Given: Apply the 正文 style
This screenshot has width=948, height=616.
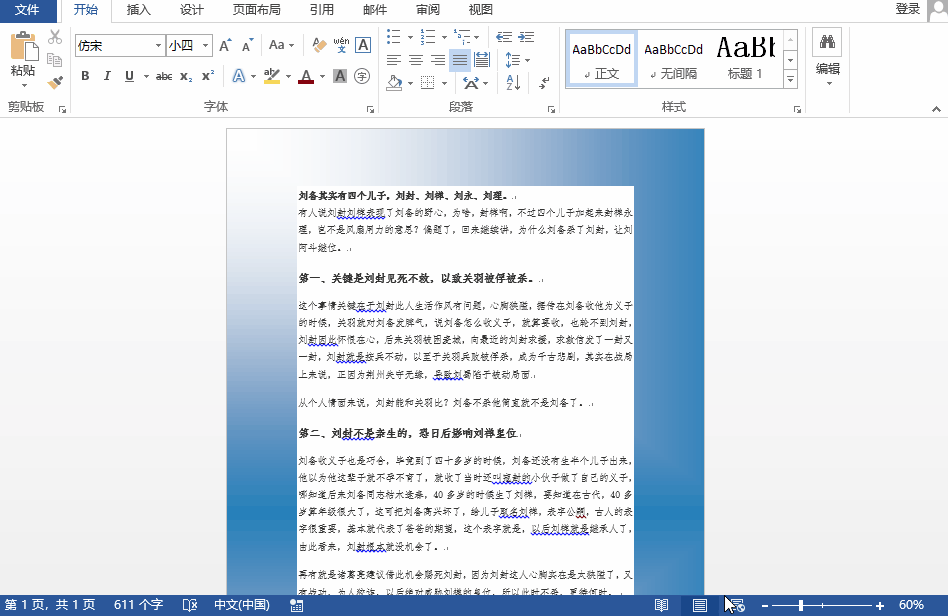Looking at the screenshot, I should (602, 59).
